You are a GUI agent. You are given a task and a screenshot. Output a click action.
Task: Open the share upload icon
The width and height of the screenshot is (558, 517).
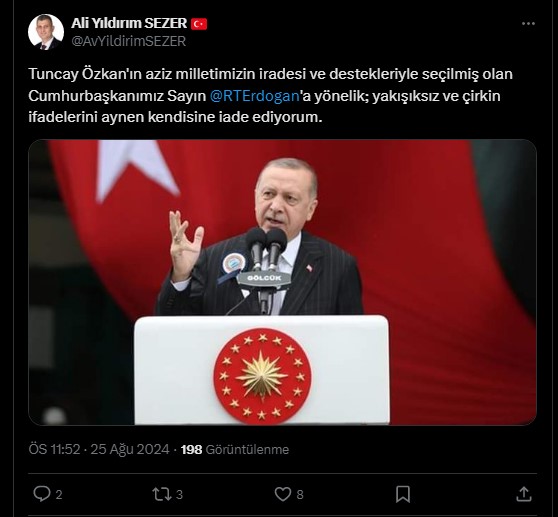[x=523, y=494]
